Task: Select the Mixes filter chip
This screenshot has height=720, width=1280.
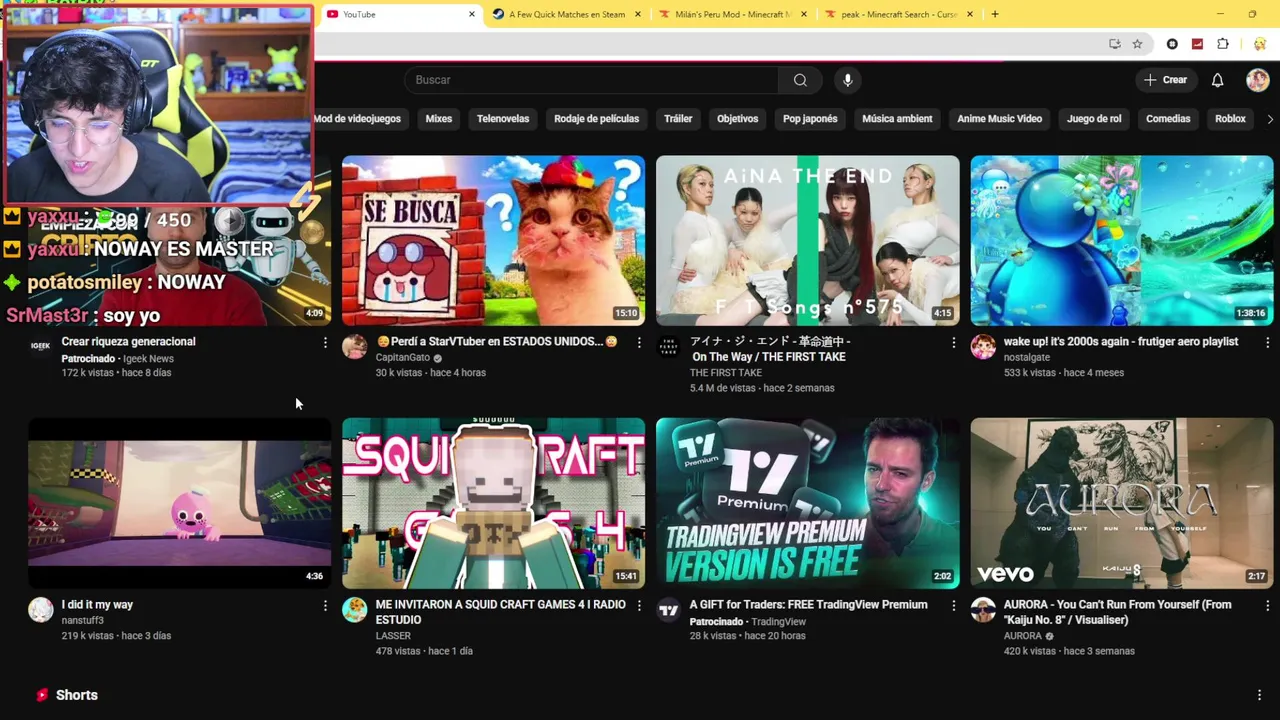Action: [x=439, y=119]
